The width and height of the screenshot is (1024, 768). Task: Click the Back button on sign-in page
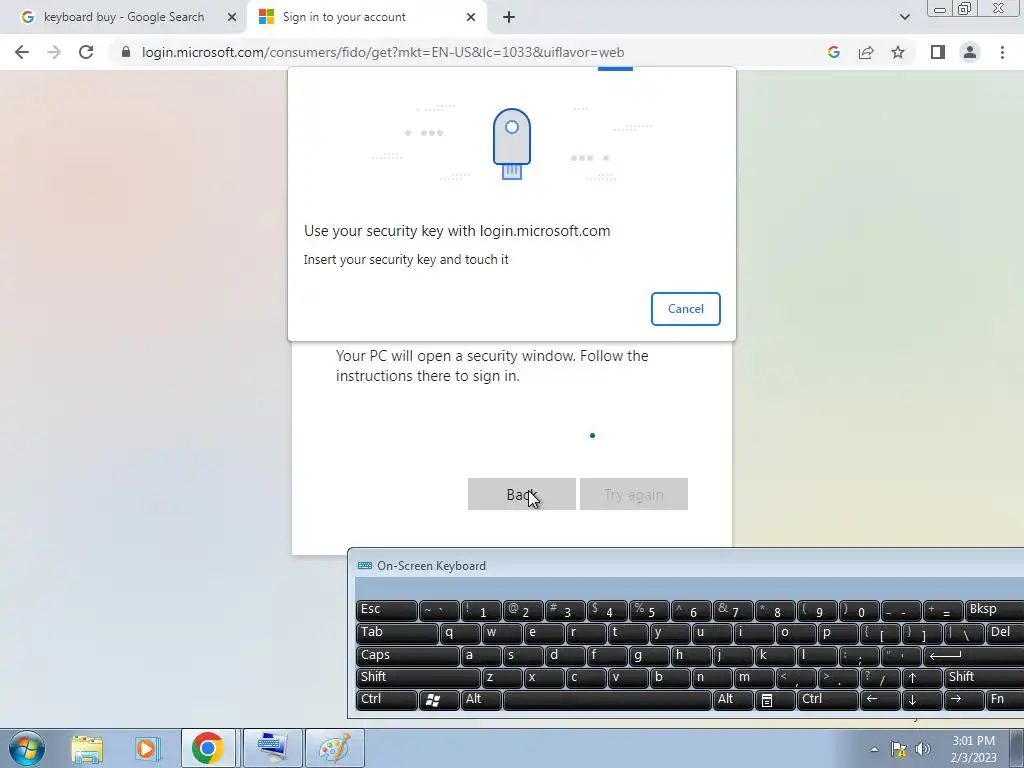(521, 494)
